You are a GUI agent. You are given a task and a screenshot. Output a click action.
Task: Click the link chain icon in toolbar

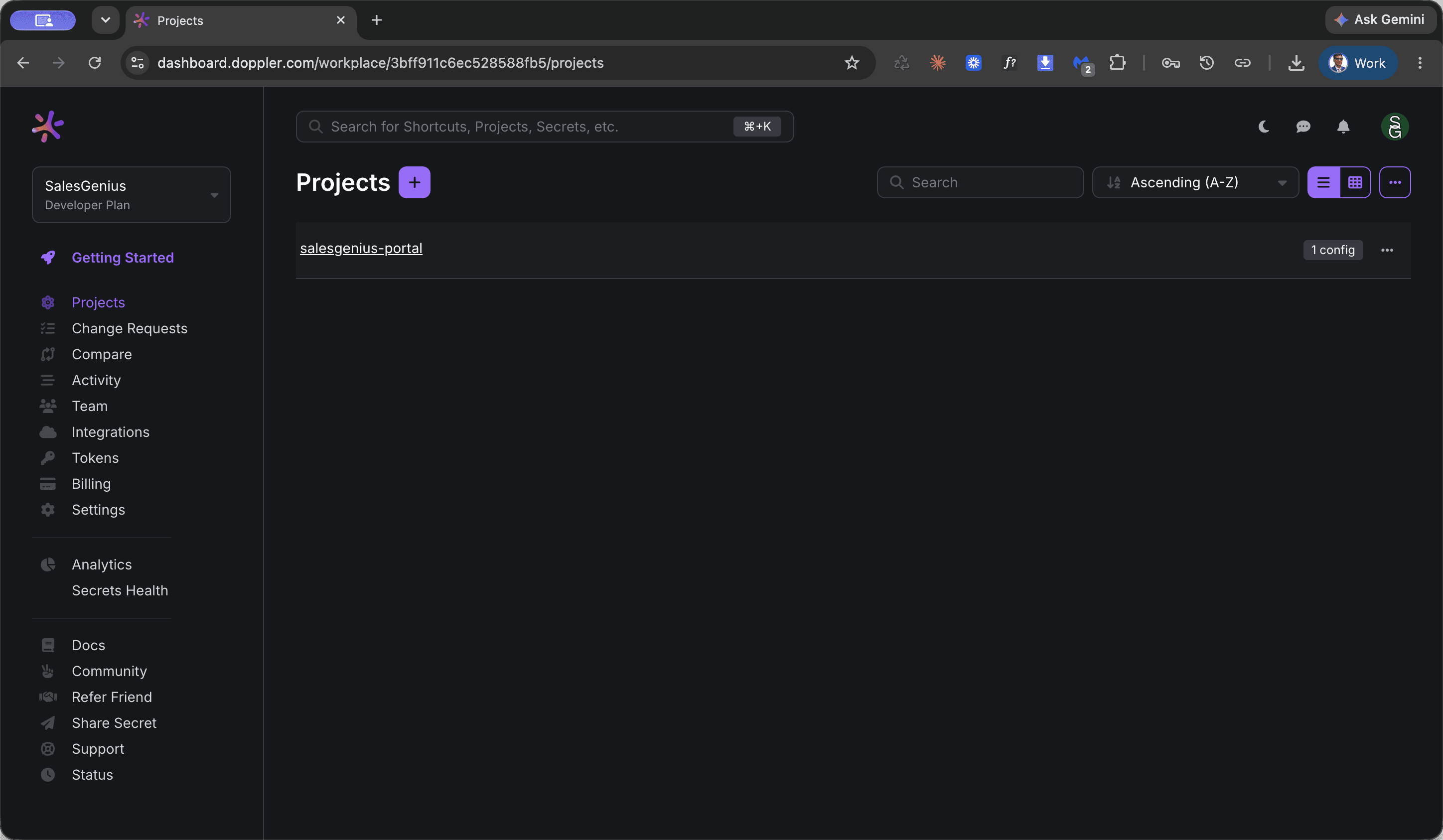(1242, 63)
